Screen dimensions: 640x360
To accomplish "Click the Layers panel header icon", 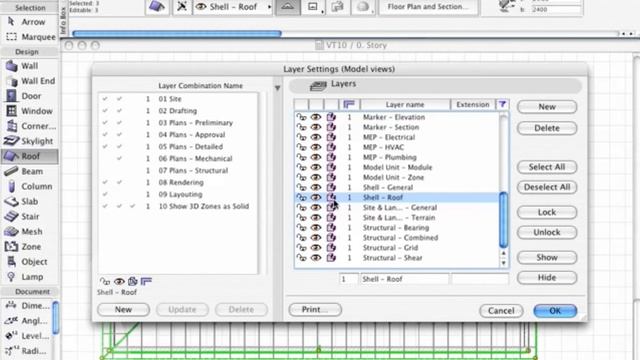I will 318,85.
